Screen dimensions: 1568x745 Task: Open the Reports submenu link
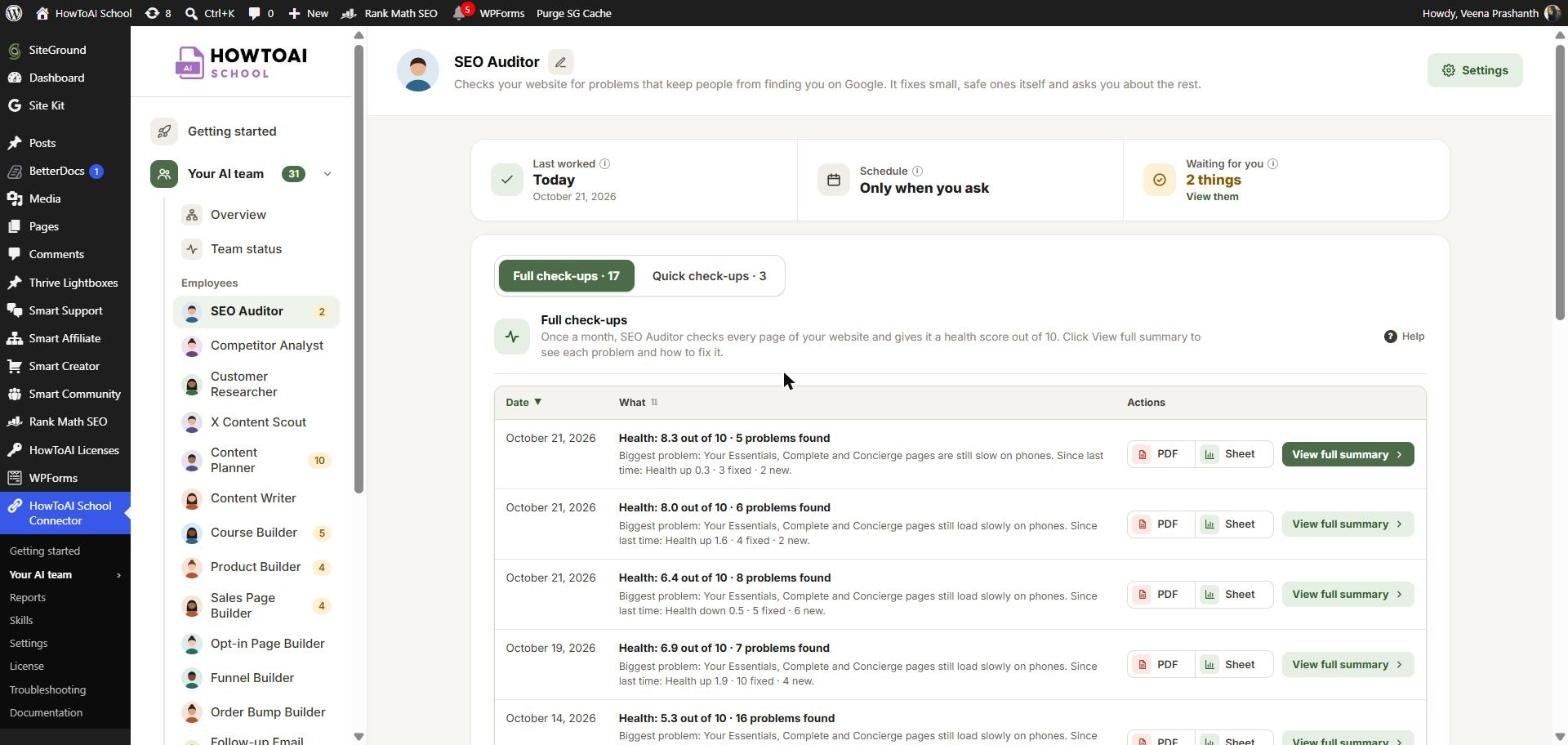pos(27,598)
